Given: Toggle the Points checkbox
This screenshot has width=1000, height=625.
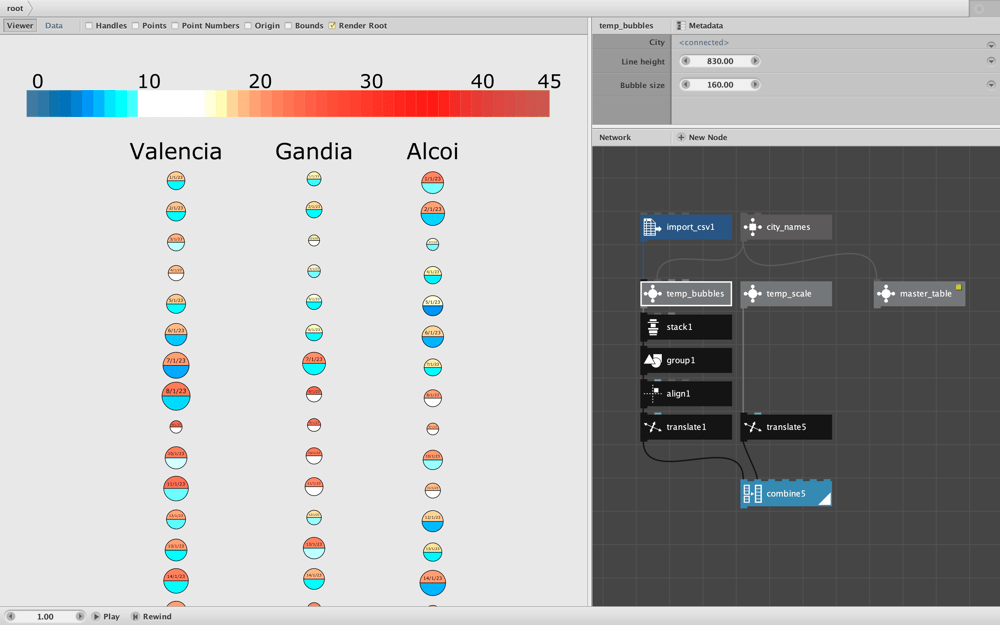Looking at the screenshot, I should click(135, 26).
